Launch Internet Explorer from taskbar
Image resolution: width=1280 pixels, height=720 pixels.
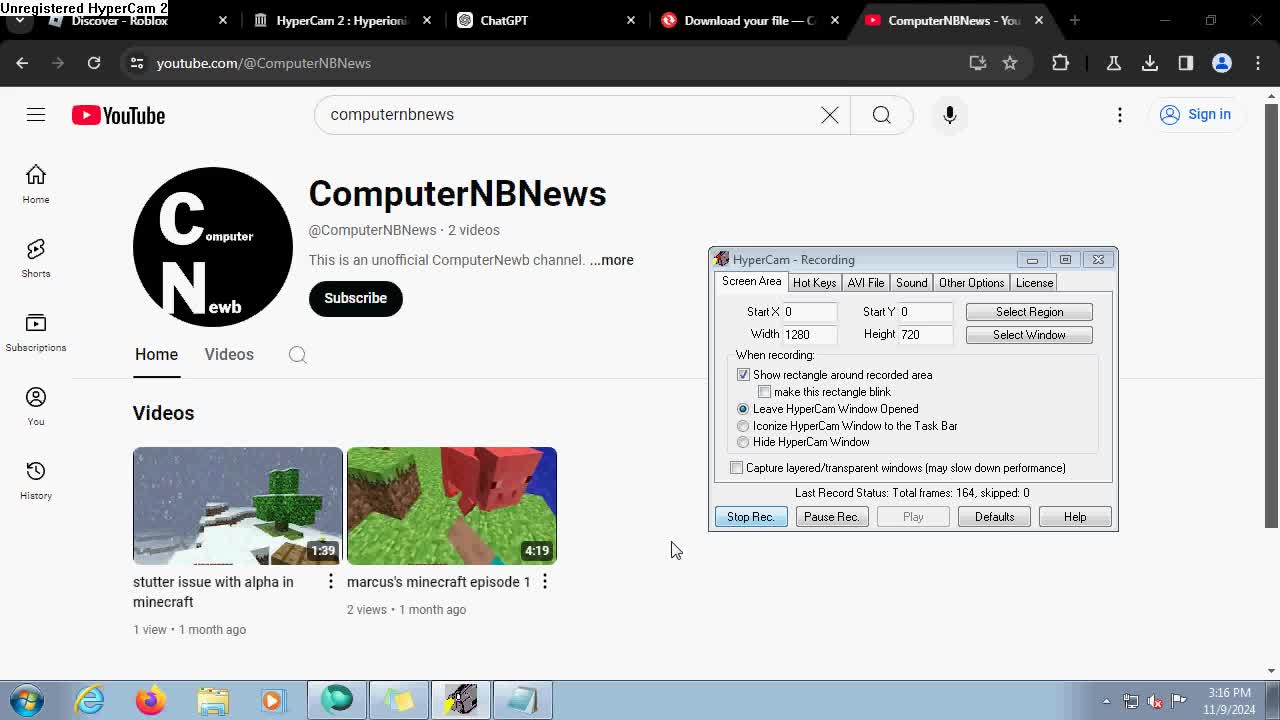pyautogui.click(x=90, y=700)
